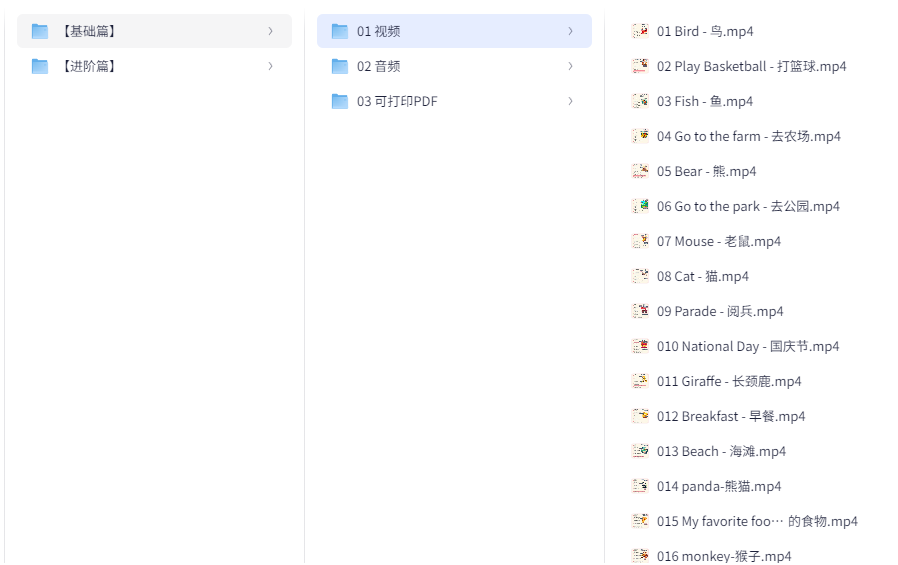Click file icon of 09 Parade - 阅兵.mp4

coord(640,310)
